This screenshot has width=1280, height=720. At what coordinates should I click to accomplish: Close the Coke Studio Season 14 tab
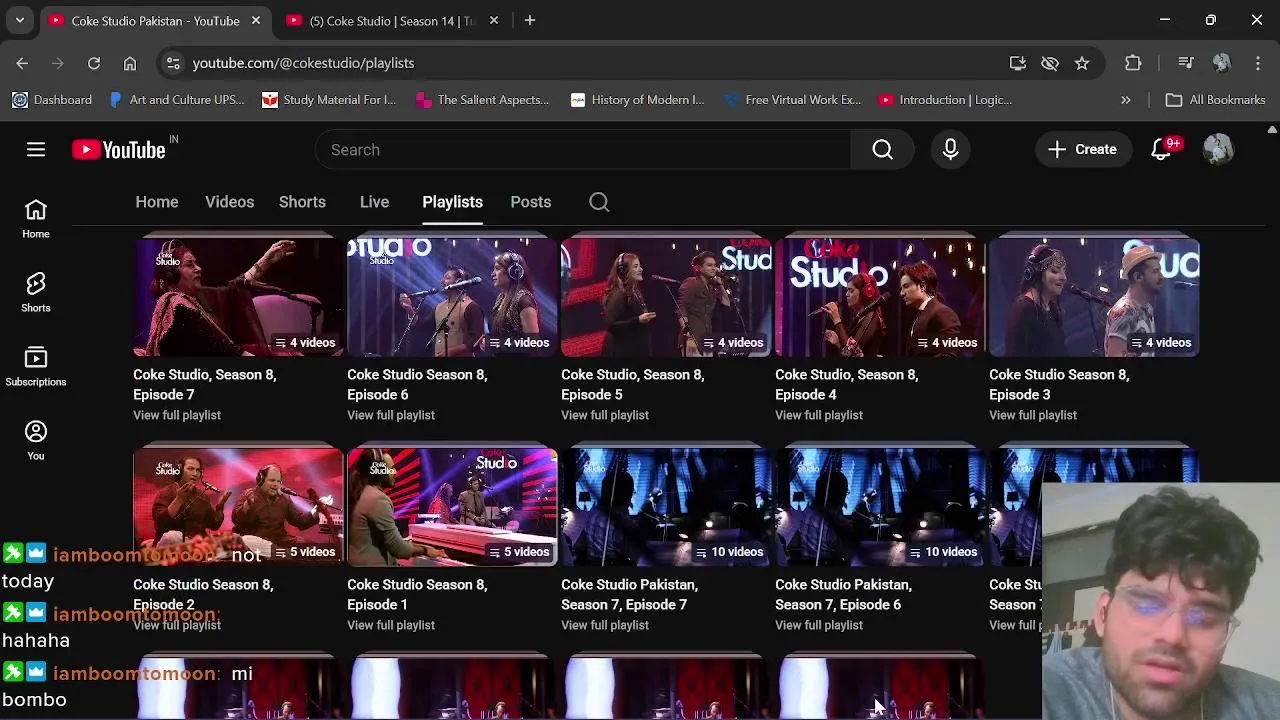tap(493, 20)
